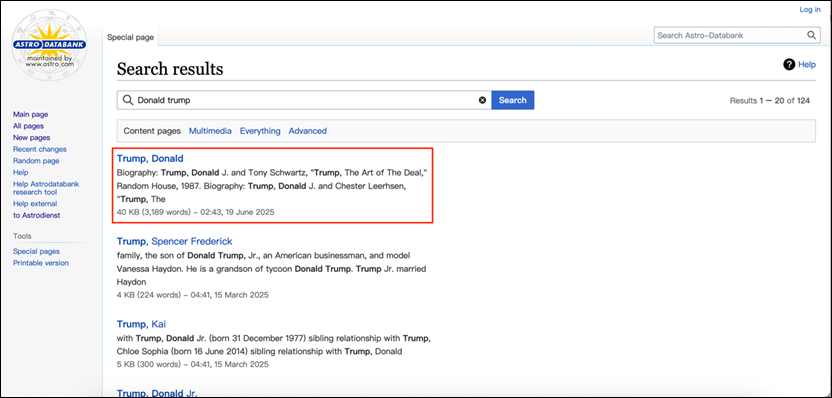
Task: Open the Astro-Databank logo home link
Action: coord(50,45)
